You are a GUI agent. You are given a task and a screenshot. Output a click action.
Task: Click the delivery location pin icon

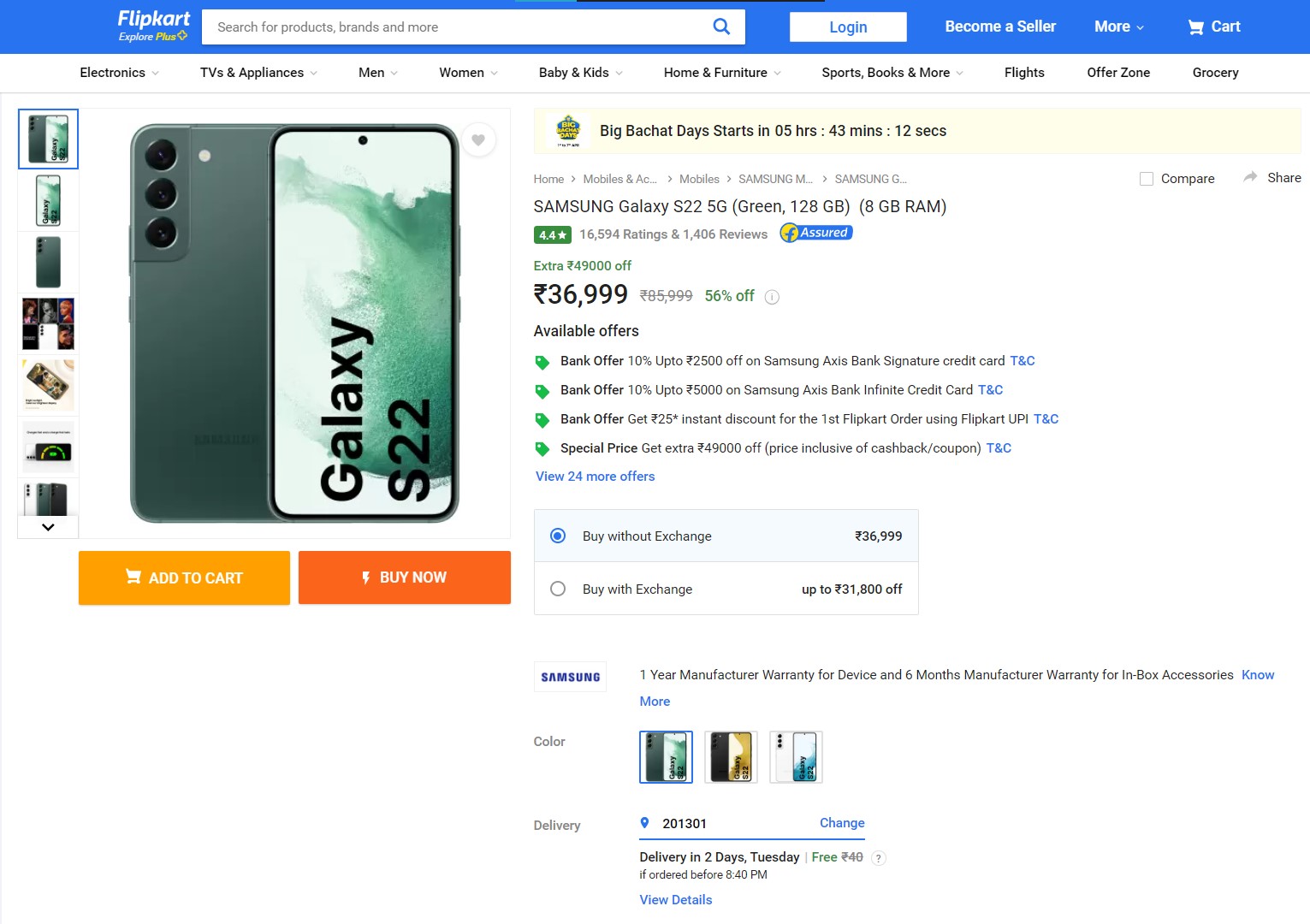click(645, 822)
